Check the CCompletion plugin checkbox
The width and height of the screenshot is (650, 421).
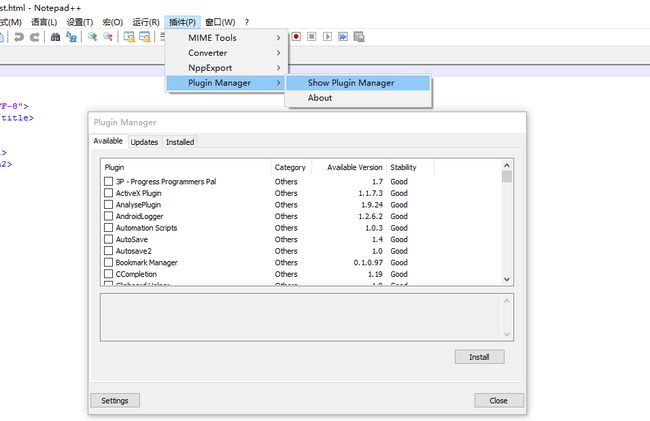pos(108,274)
